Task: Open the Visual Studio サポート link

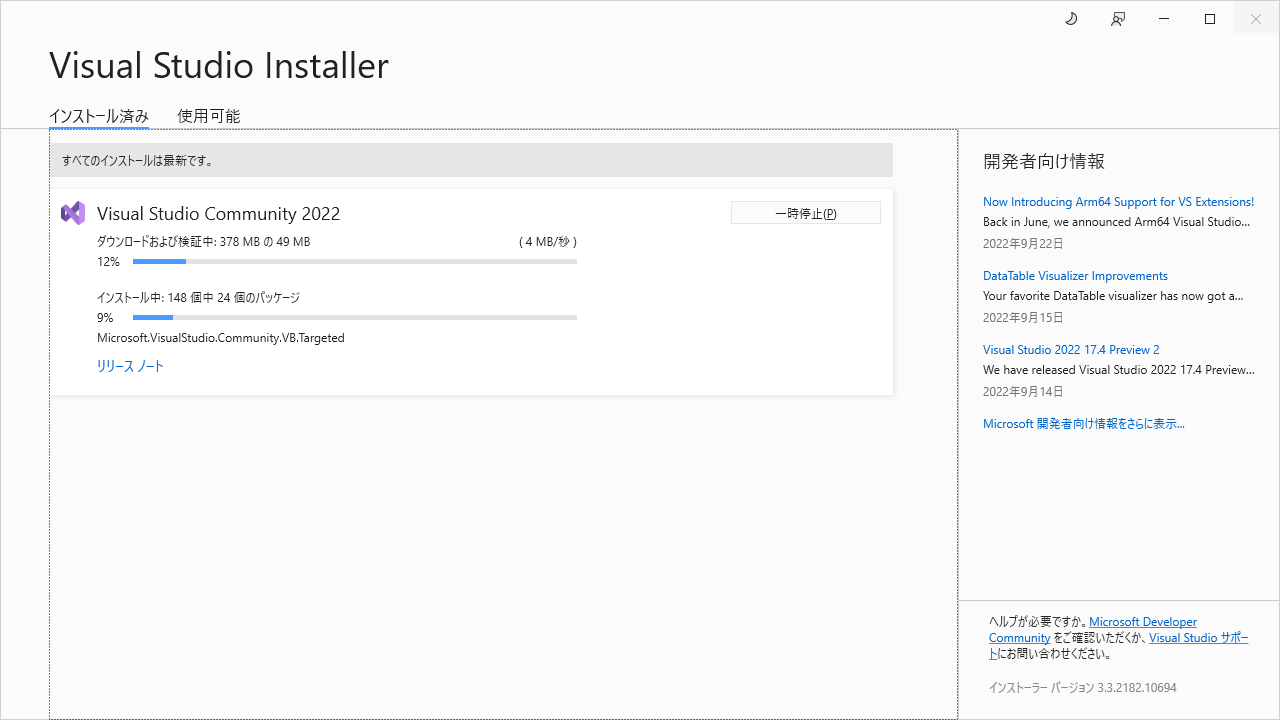Action: 1199,638
